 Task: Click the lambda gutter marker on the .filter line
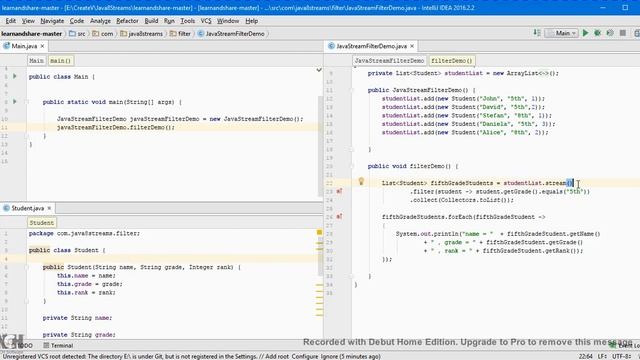(339, 191)
